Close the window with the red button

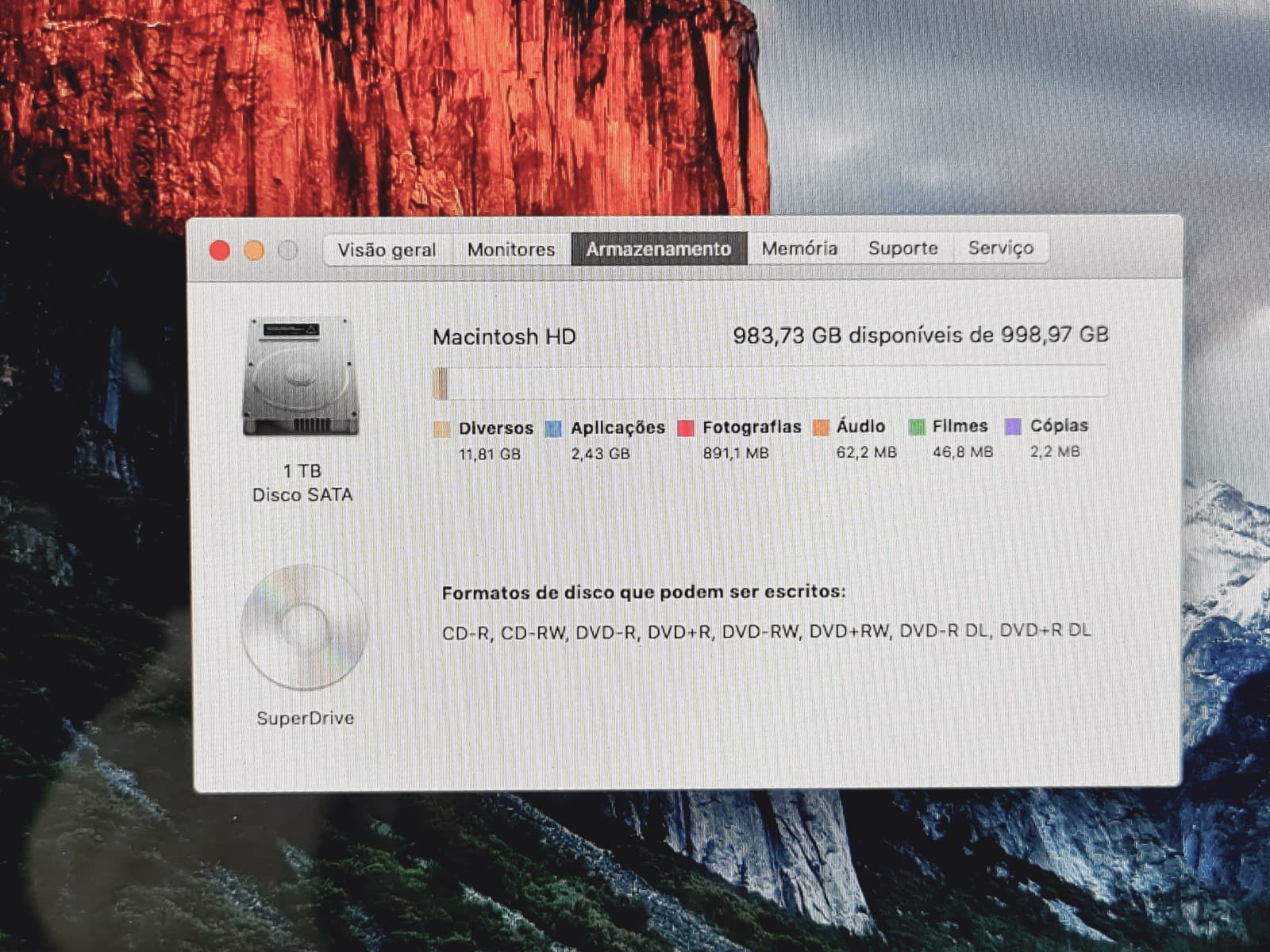point(220,251)
